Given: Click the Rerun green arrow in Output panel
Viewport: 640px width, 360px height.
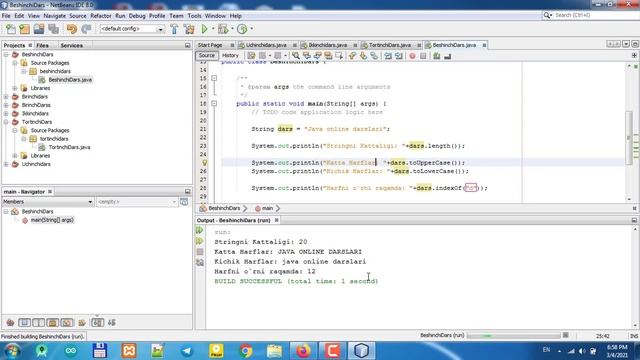Looking at the screenshot, I should pyautogui.click(x=200, y=231).
